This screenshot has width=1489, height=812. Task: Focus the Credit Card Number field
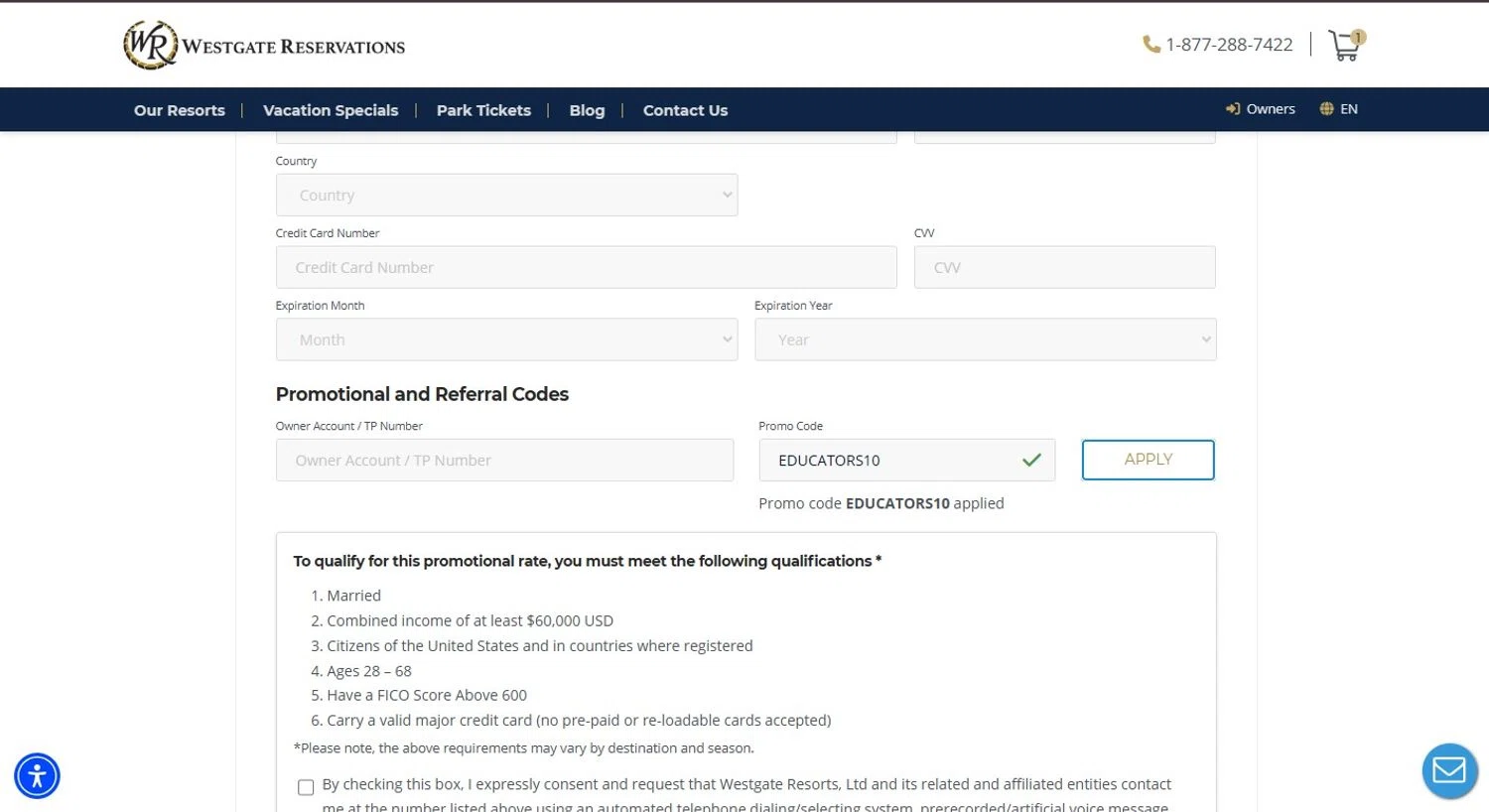(586, 268)
